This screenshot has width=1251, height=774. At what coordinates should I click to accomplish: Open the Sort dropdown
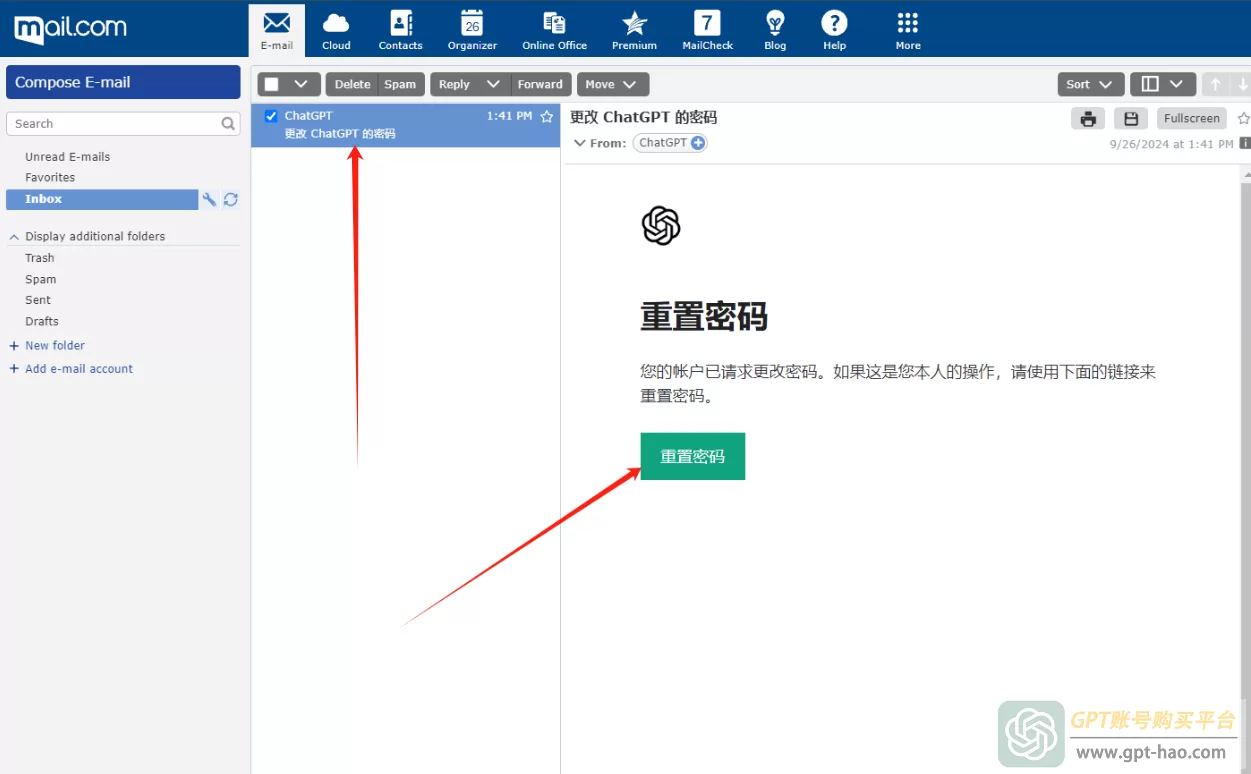click(1090, 85)
